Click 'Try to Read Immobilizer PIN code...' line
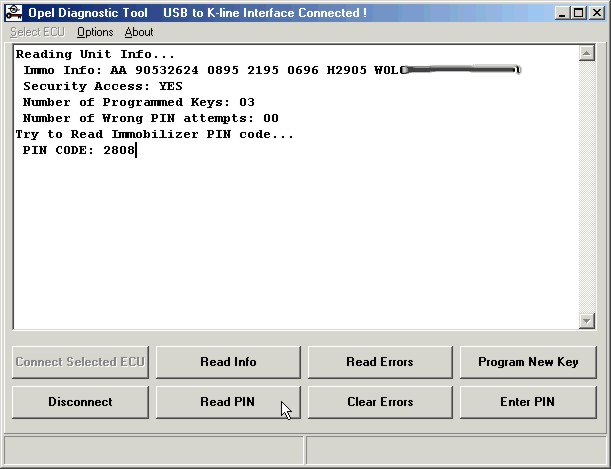The width and height of the screenshot is (611, 469). (154, 134)
